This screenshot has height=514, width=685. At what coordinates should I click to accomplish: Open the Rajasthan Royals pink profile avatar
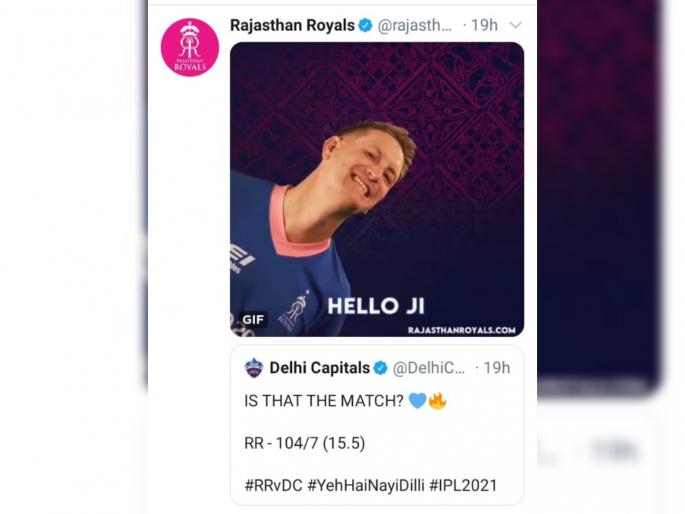190,48
